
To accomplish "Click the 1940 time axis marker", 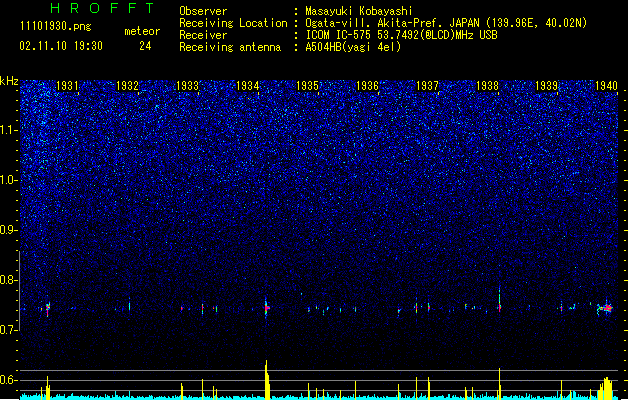I will coord(606,85).
